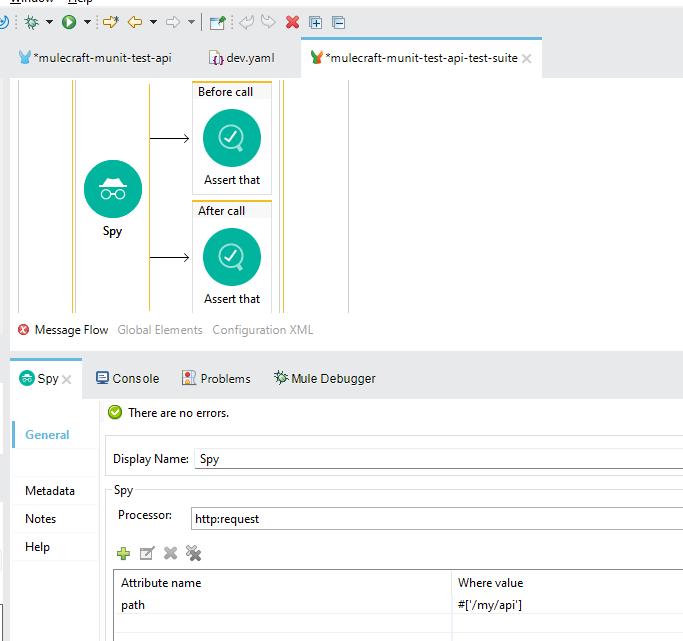
Task: Click the edit attribute pencil icon
Action: click(x=147, y=553)
